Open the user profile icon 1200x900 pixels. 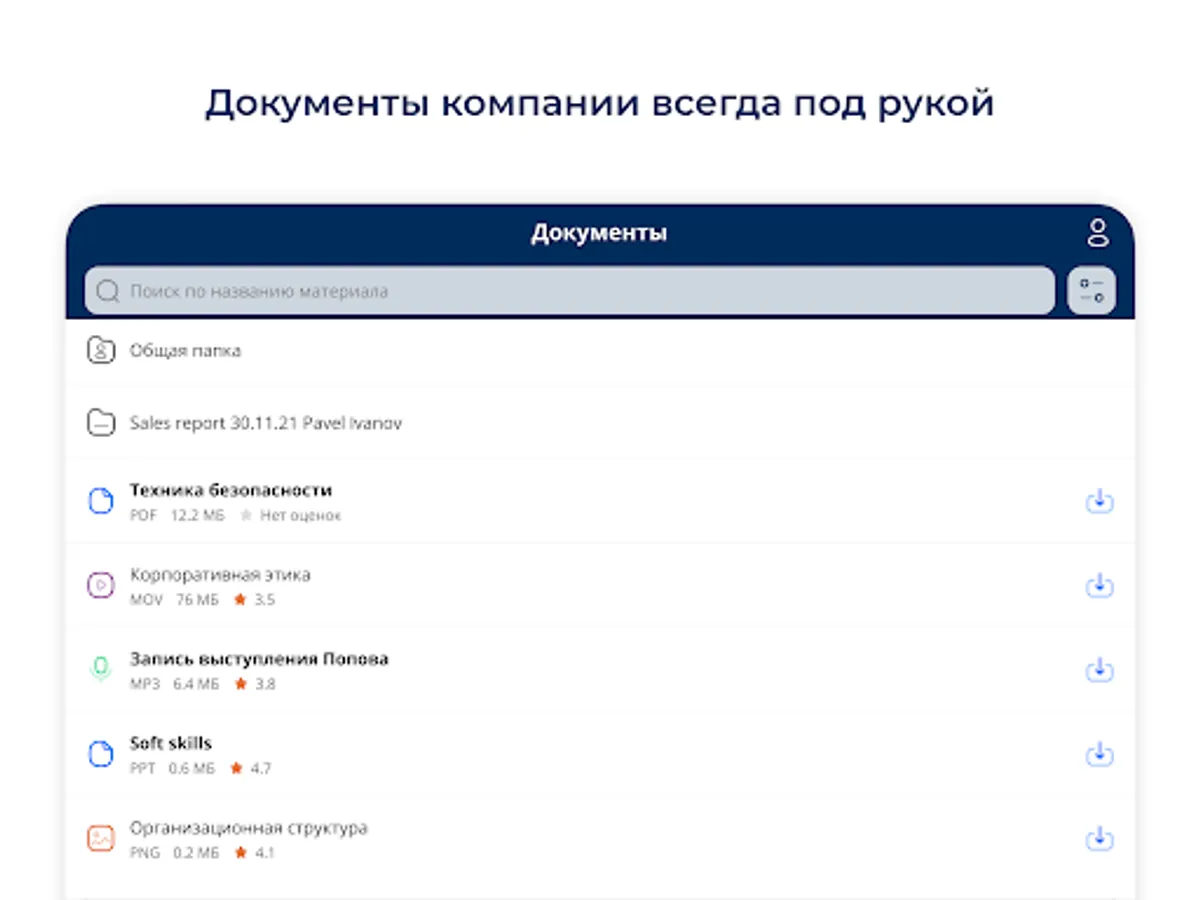1098,234
